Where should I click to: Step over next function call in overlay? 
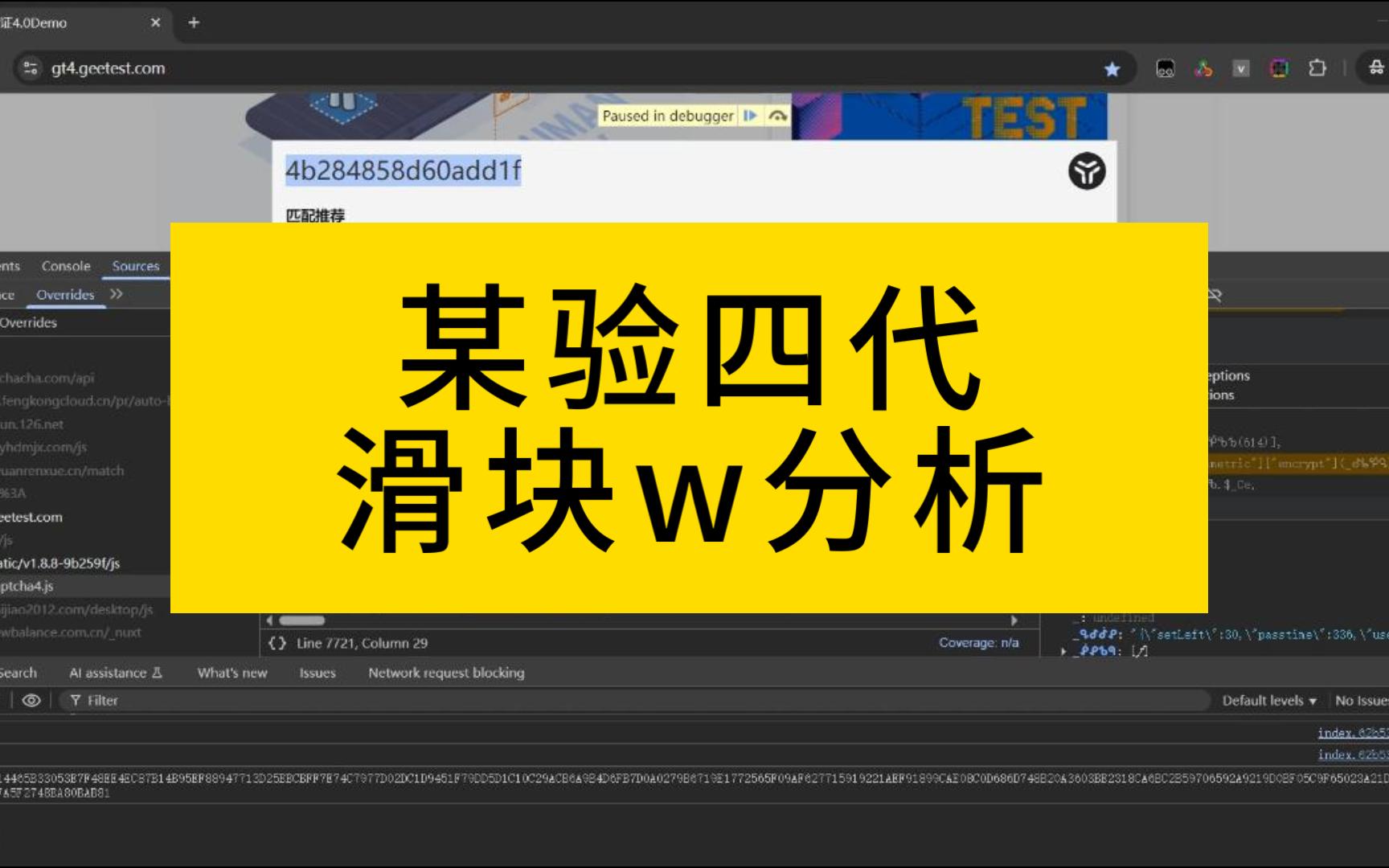(x=777, y=116)
